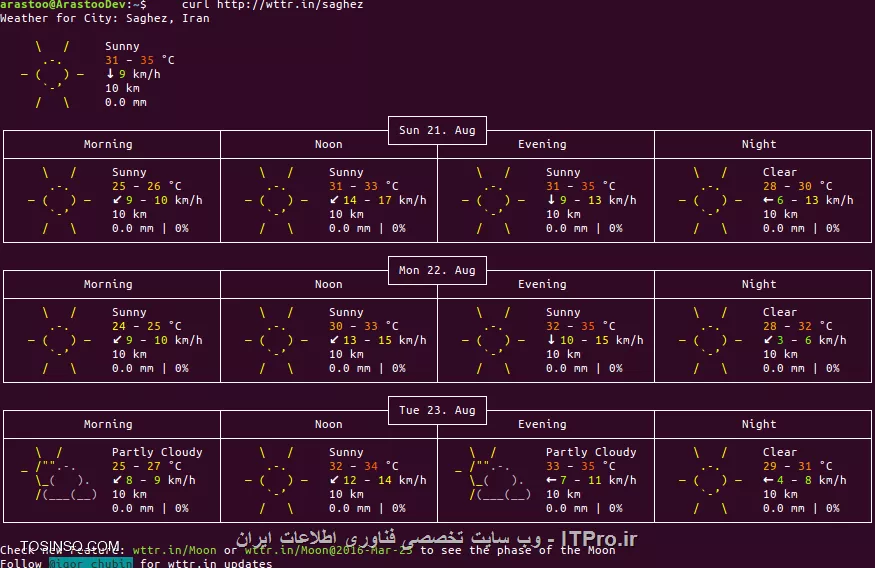The height and width of the screenshot is (568, 875).
Task: Click the 'curl http://wttr.in/saghez' command text
Action: (272, 5)
